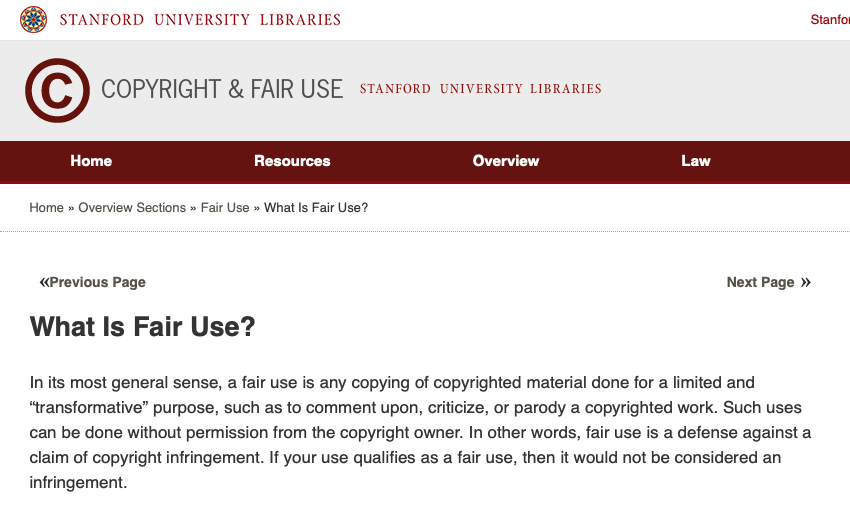The image size is (850, 511).
Task: Open the Home navigation menu item
Action: (91, 161)
